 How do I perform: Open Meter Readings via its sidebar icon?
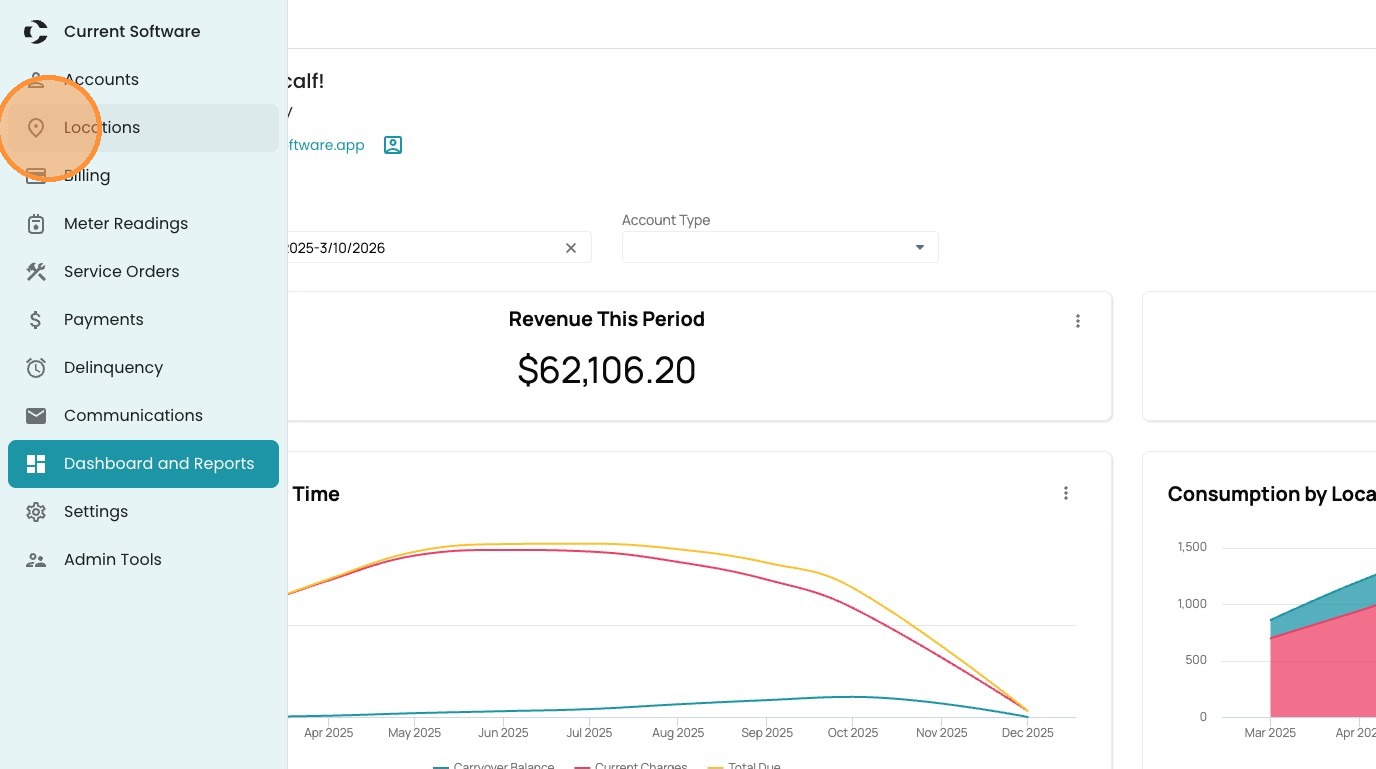pos(36,224)
